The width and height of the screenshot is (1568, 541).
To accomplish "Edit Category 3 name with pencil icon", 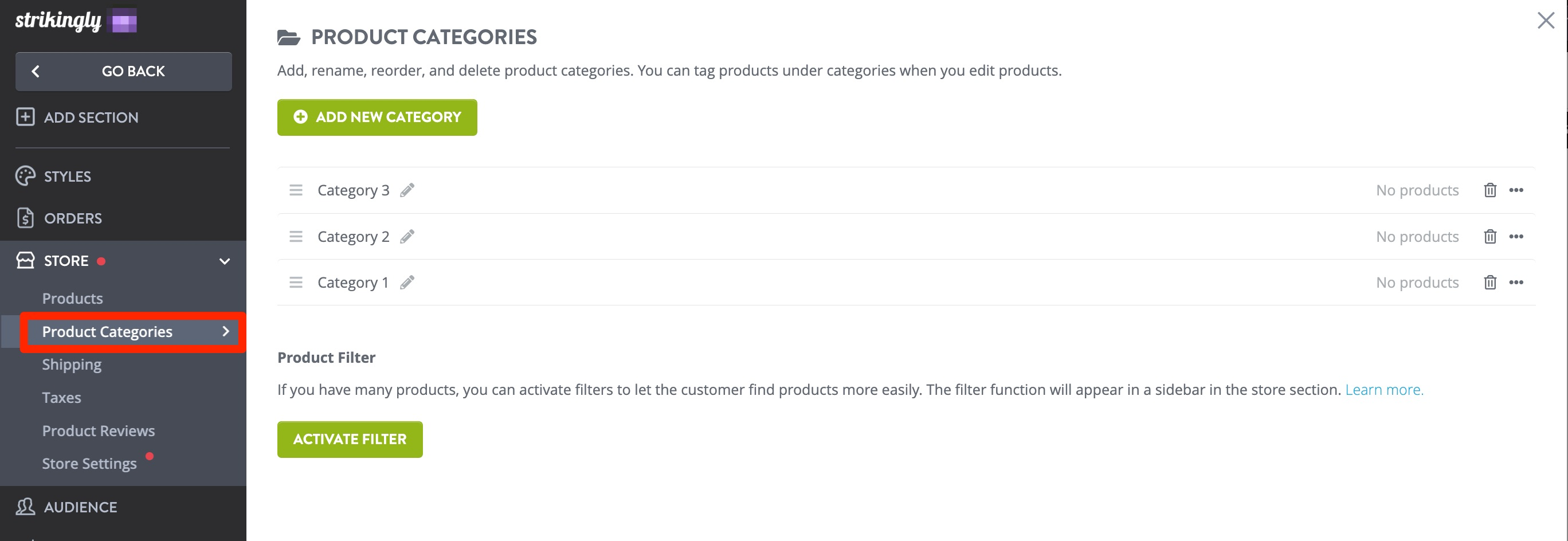I will click(407, 190).
